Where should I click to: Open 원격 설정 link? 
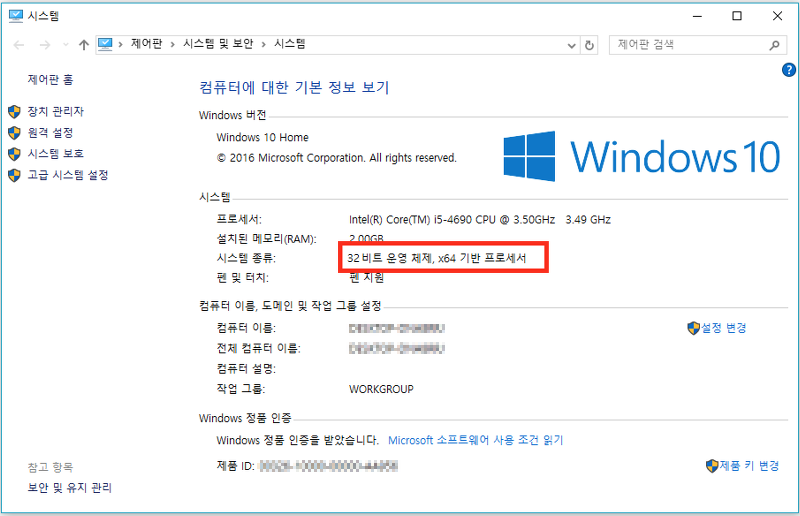point(50,133)
